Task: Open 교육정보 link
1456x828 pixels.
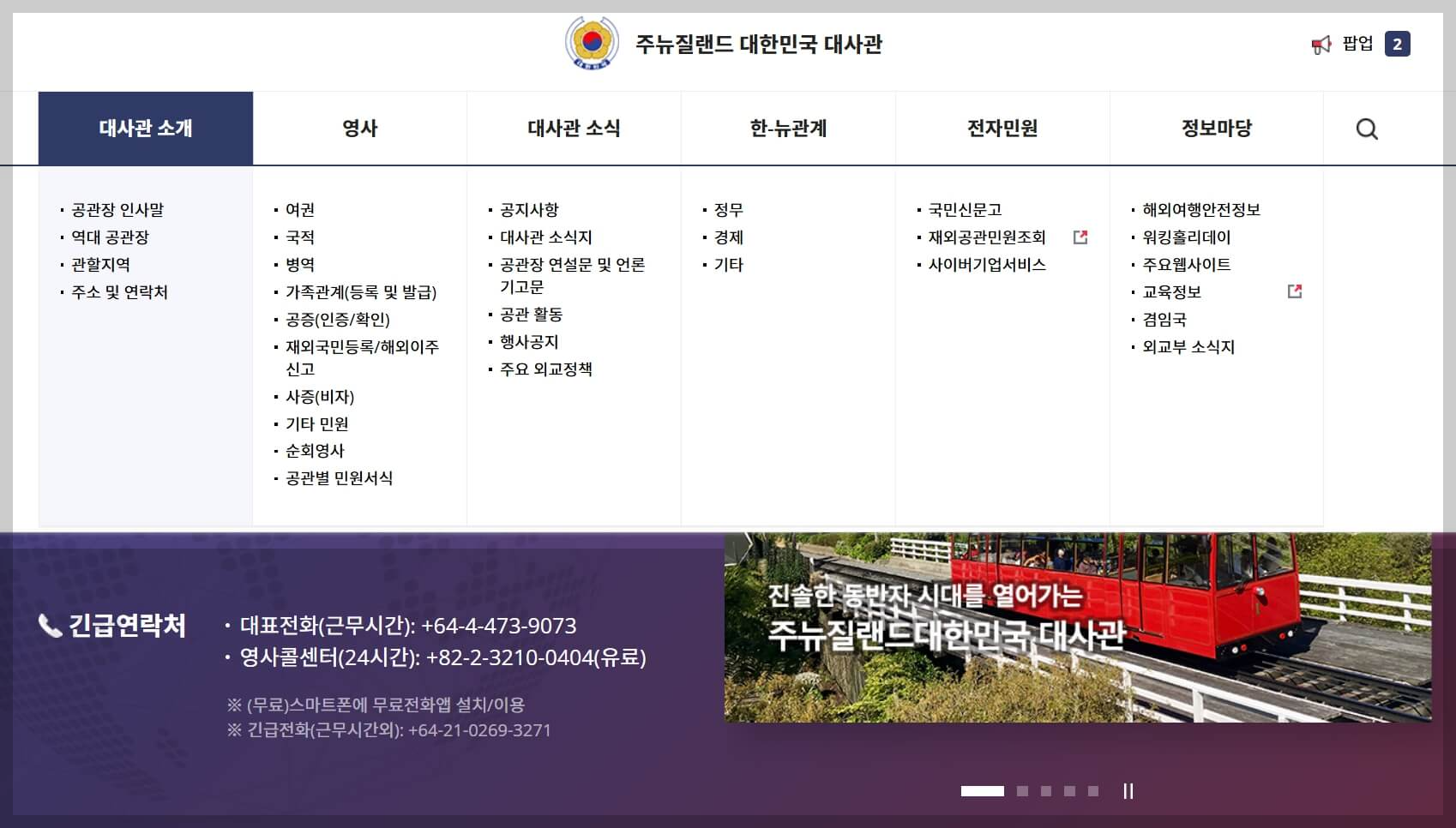Action: click(x=1172, y=292)
